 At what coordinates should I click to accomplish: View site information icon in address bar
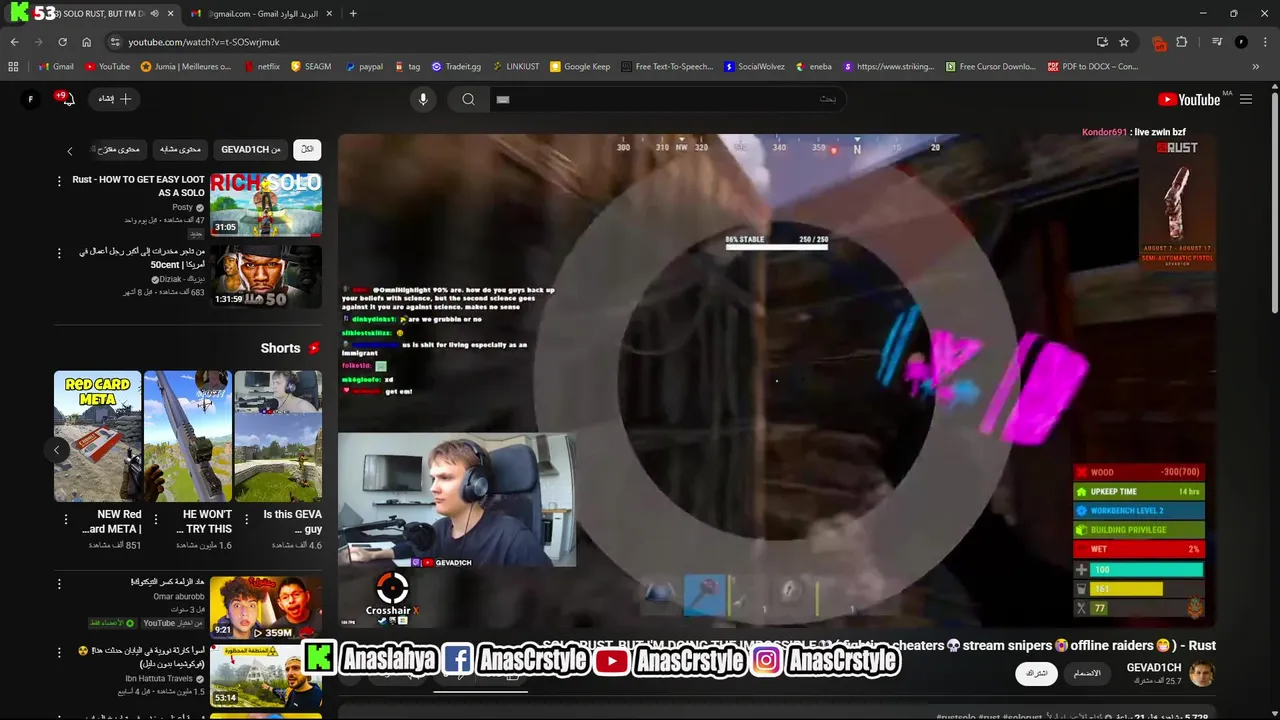click(x=115, y=42)
